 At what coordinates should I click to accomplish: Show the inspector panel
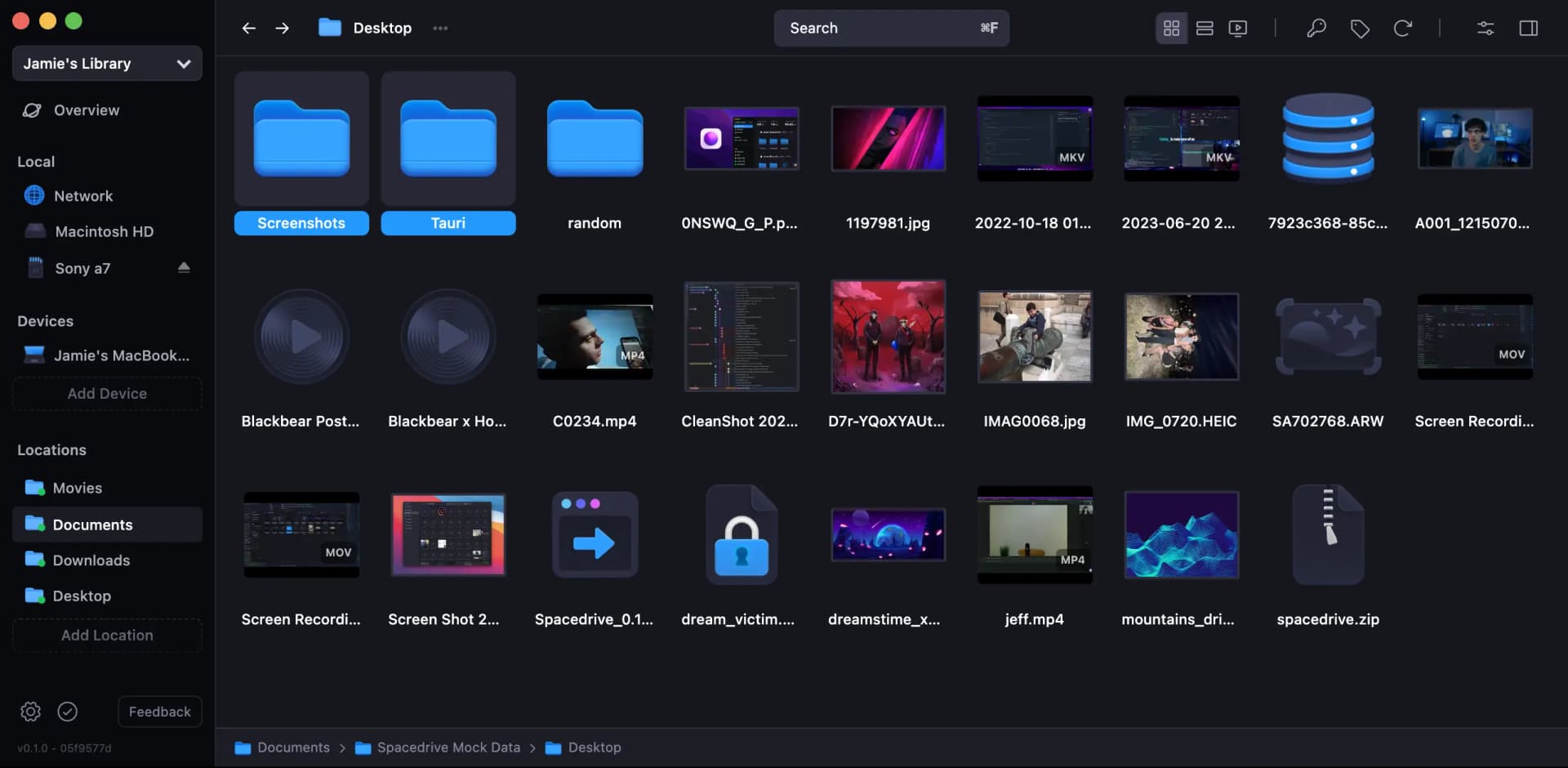tap(1528, 28)
